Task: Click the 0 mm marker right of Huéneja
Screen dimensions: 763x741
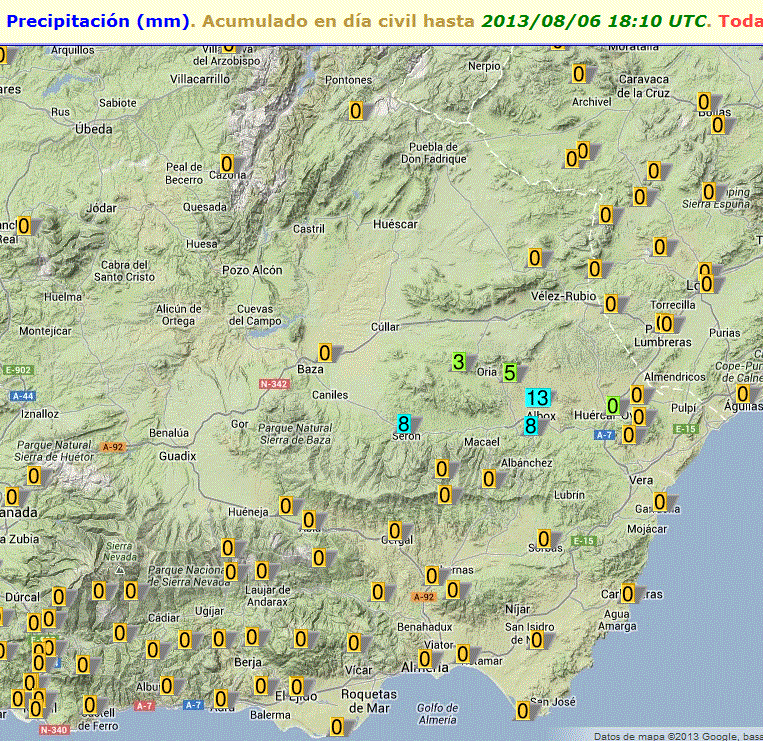Action: (x=286, y=506)
